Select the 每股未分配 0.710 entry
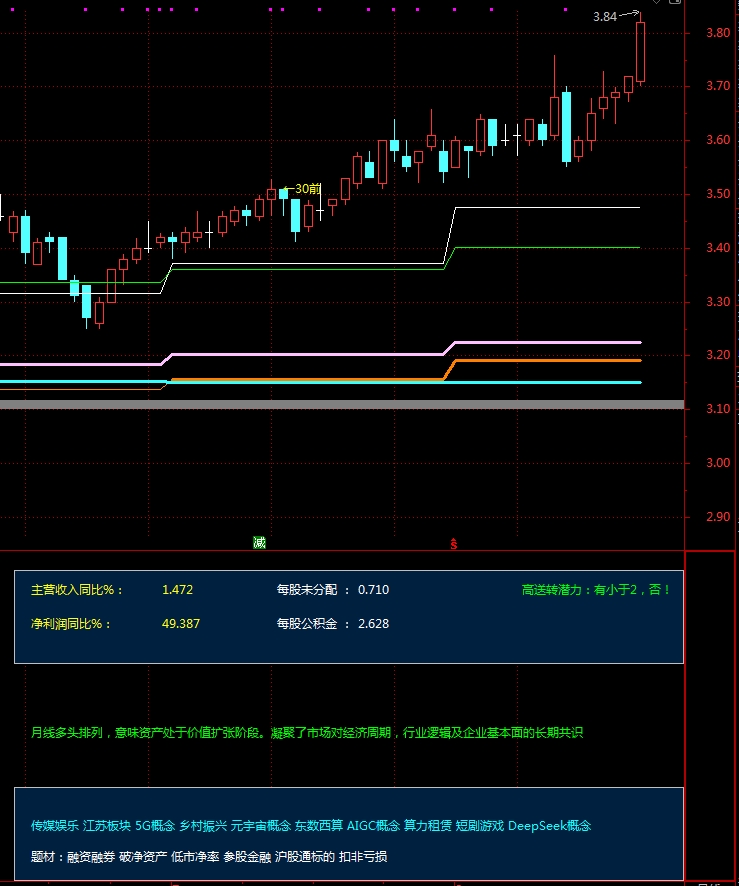Screen dimensions: 739x886 click(333, 590)
